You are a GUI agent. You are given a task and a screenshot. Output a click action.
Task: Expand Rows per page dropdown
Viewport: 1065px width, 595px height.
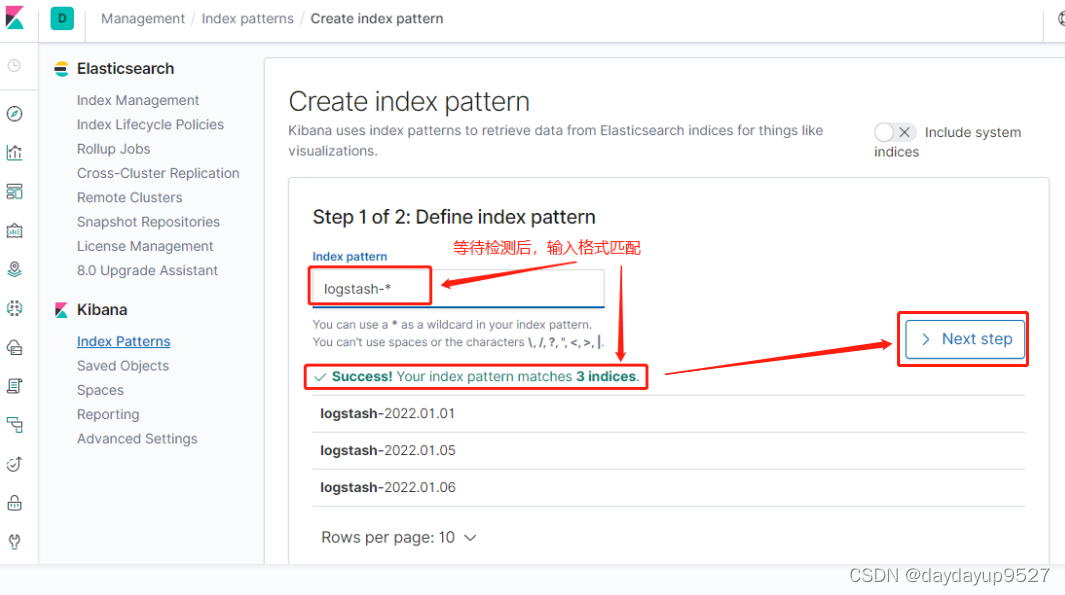coord(399,538)
